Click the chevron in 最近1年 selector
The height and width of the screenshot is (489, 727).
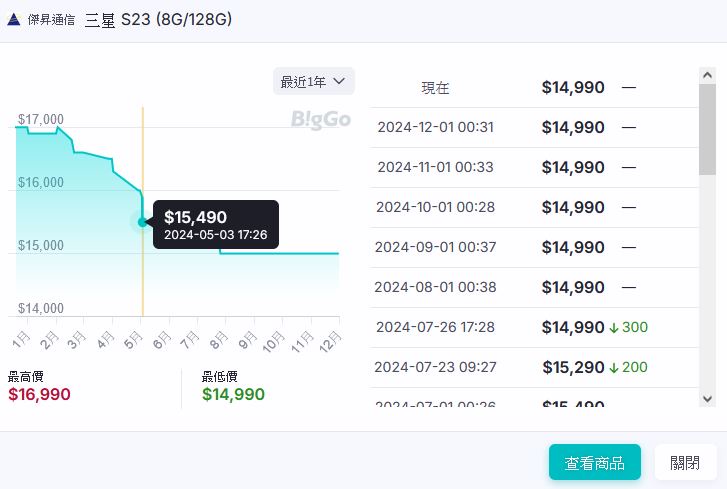click(339, 81)
